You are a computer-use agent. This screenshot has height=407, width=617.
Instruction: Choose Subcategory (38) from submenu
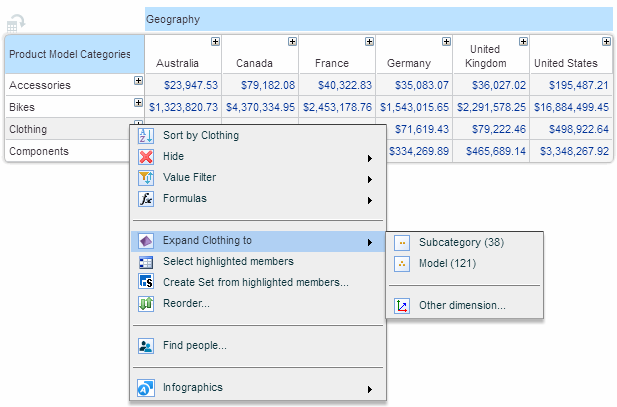[460, 243]
